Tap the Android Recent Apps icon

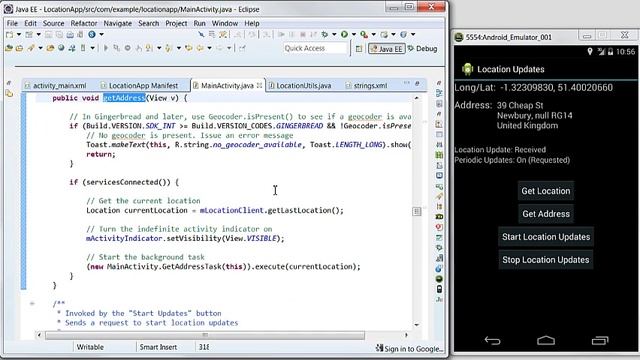tap(600, 340)
